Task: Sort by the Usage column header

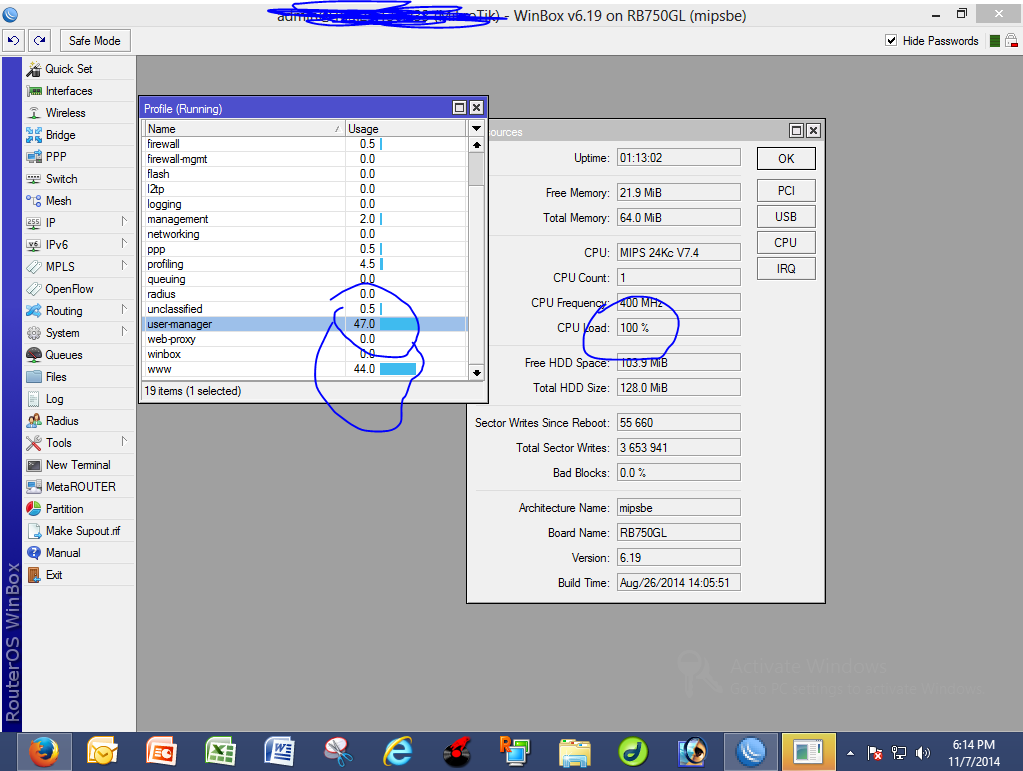Action: pos(406,128)
